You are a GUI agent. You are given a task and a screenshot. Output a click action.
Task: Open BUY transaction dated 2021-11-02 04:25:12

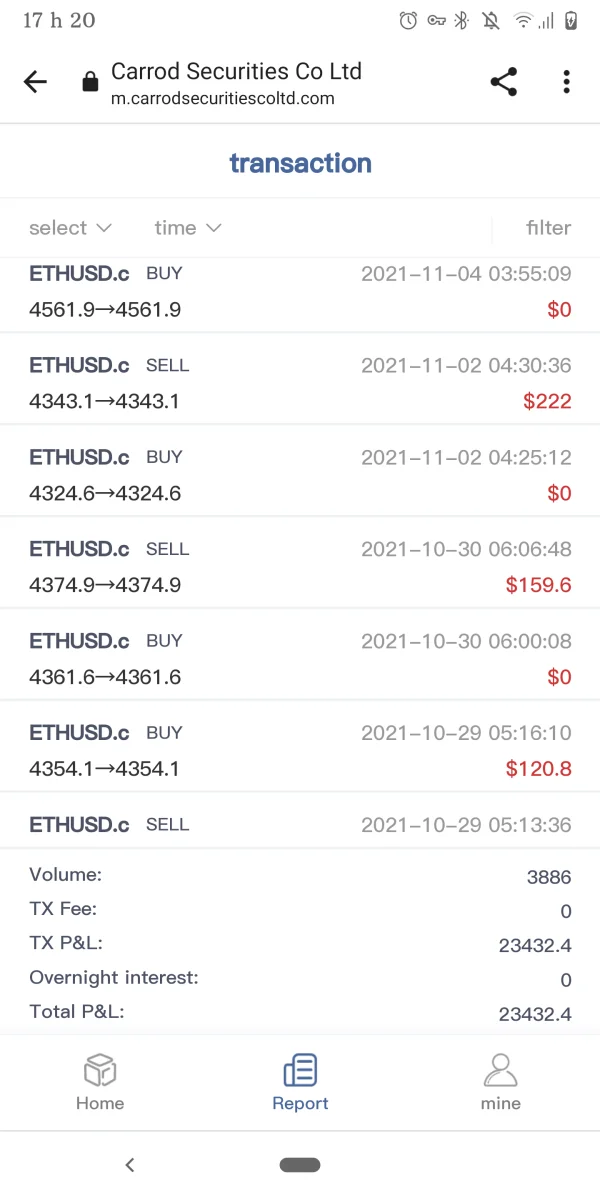pyautogui.click(x=300, y=475)
